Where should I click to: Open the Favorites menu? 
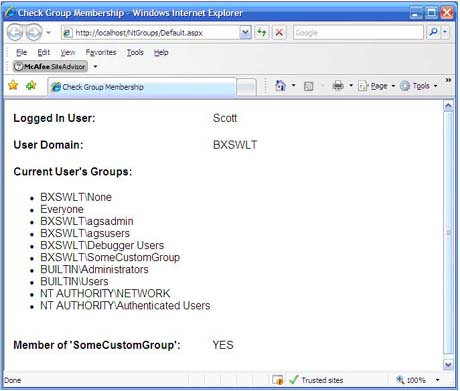pyautogui.click(x=101, y=52)
